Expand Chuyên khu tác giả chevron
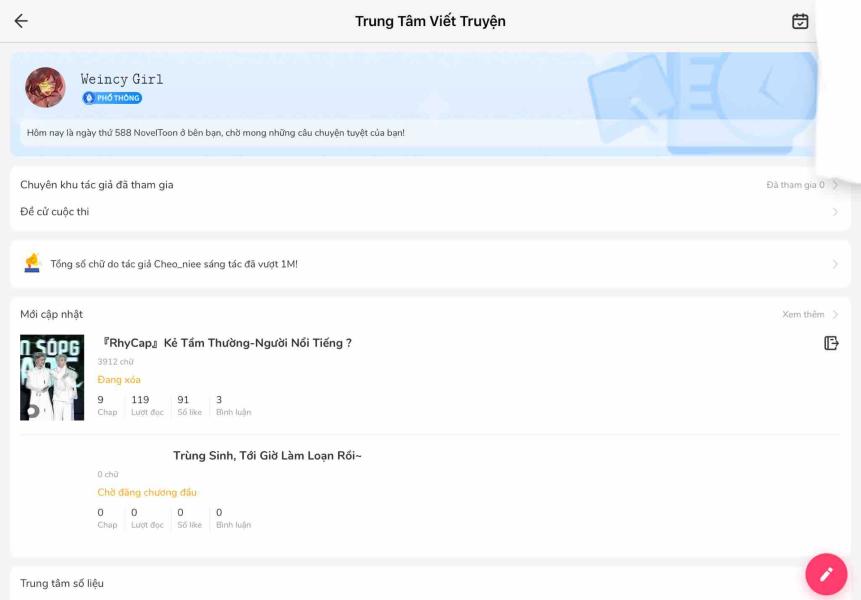The width and height of the screenshot is (861, 600). click(x=835, y=184)
